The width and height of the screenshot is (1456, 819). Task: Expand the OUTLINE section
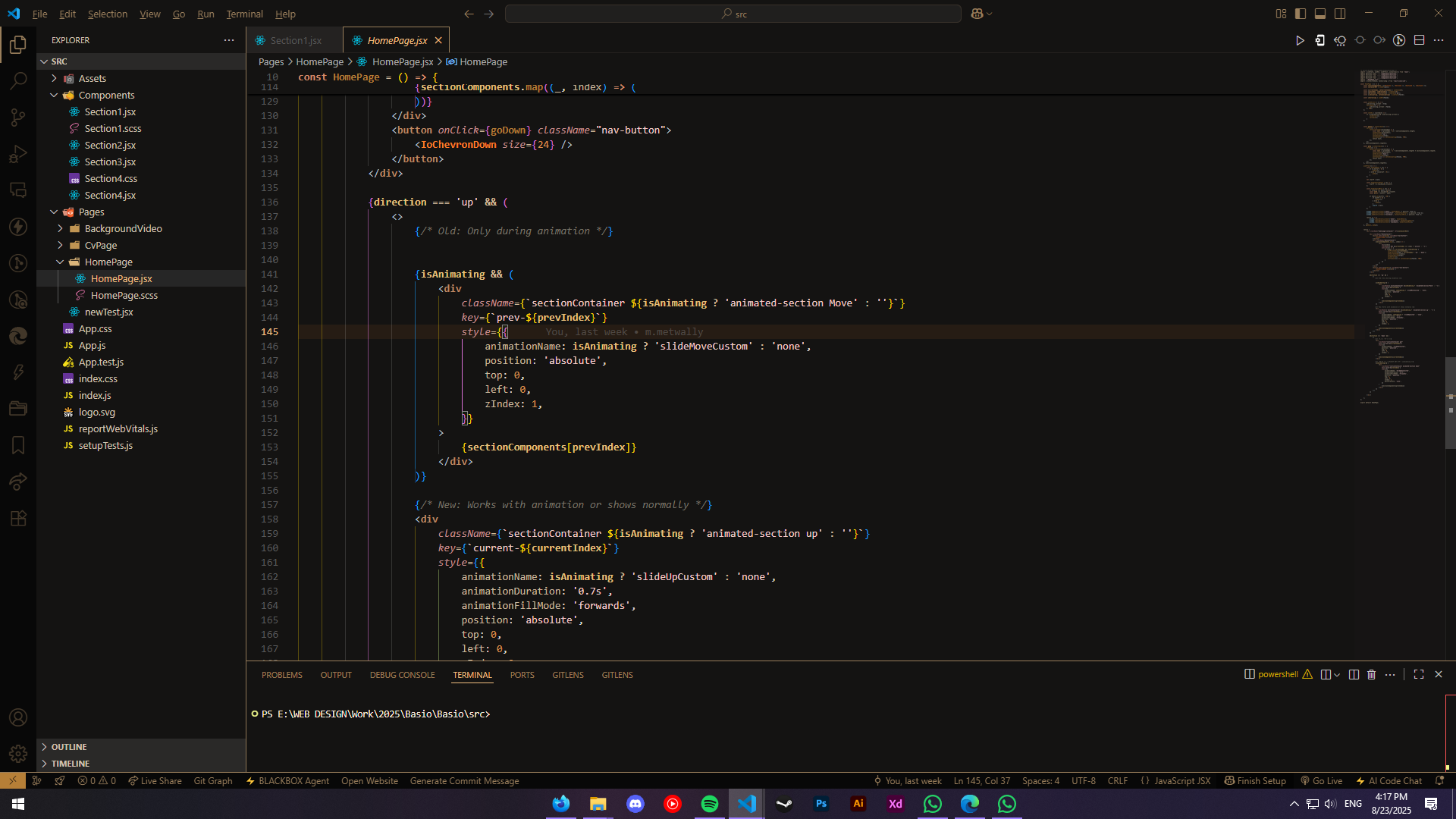point(69,747)
